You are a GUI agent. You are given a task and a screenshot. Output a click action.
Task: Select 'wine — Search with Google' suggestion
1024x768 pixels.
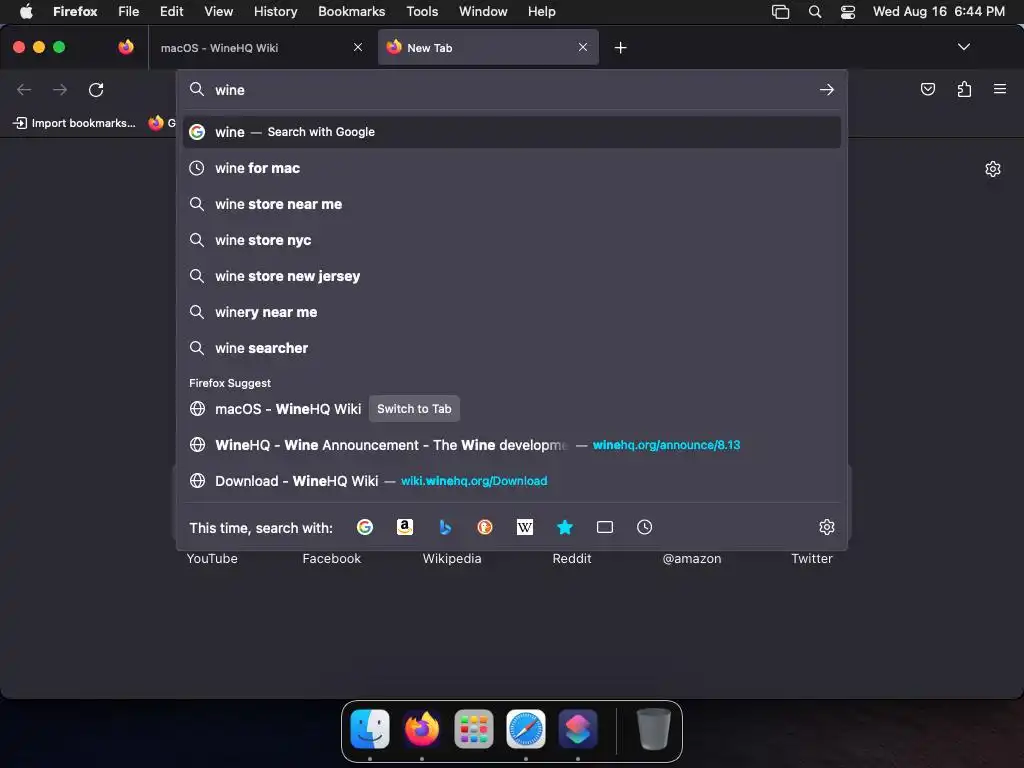(x=512, y=132)
